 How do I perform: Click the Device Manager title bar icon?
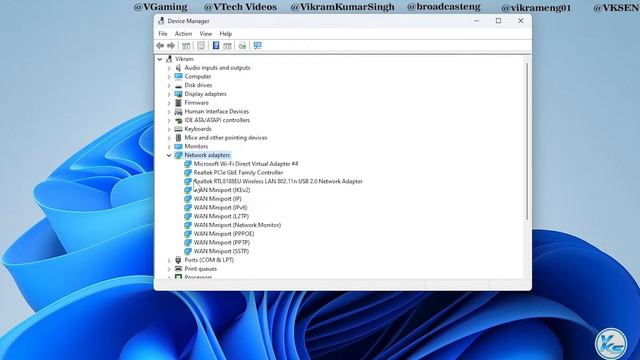161,21
